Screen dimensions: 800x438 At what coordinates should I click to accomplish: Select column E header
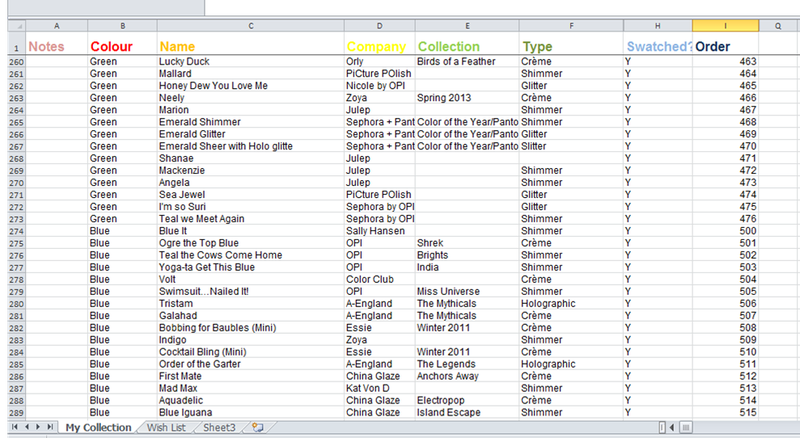coord(467,26)
